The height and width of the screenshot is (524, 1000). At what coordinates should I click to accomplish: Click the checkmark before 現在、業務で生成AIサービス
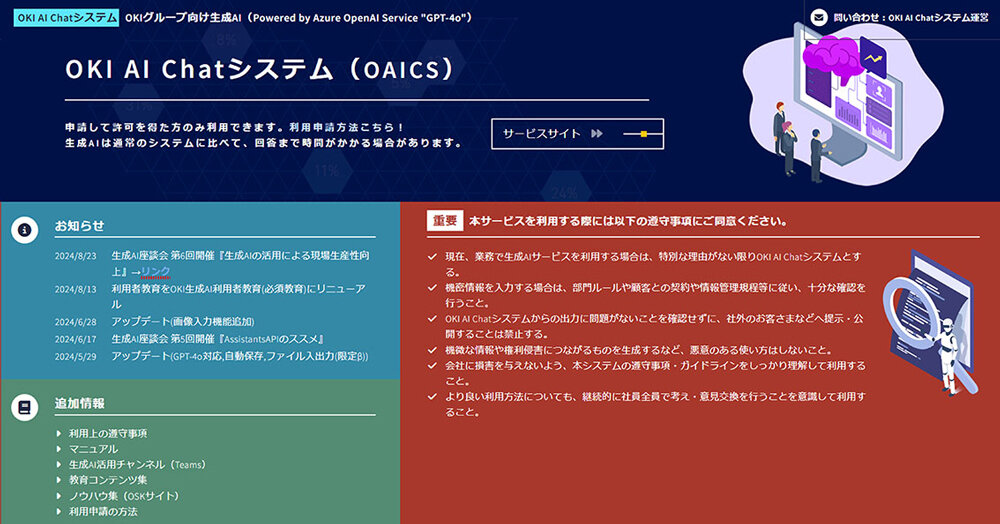point(431,257)
